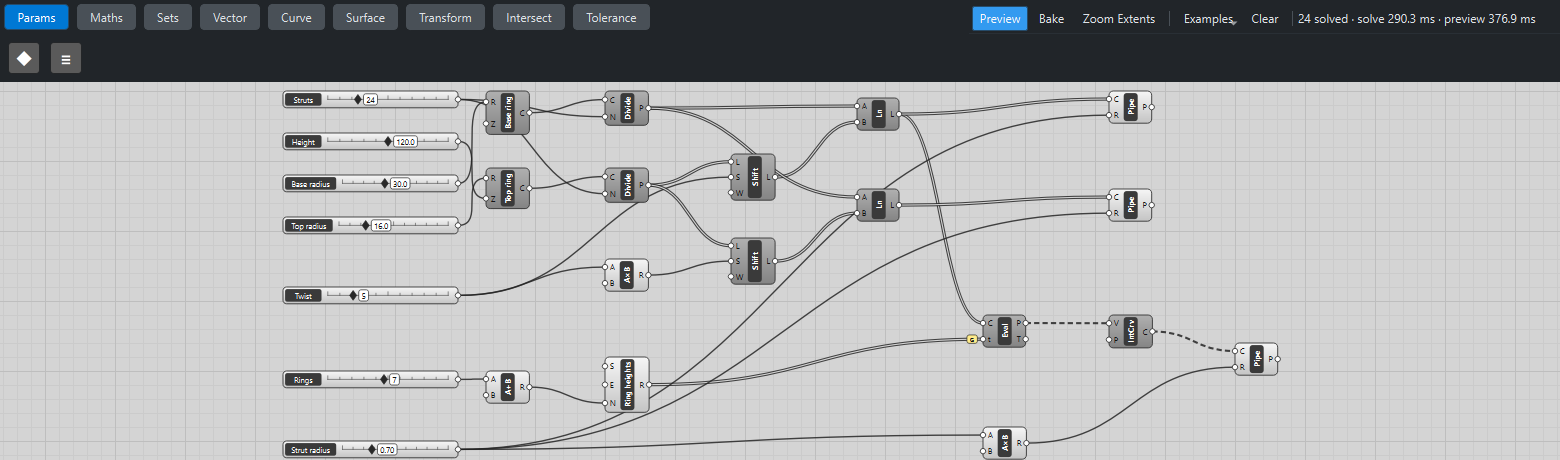
Task: Click Zoom Extents
Action: point(1118,19)
